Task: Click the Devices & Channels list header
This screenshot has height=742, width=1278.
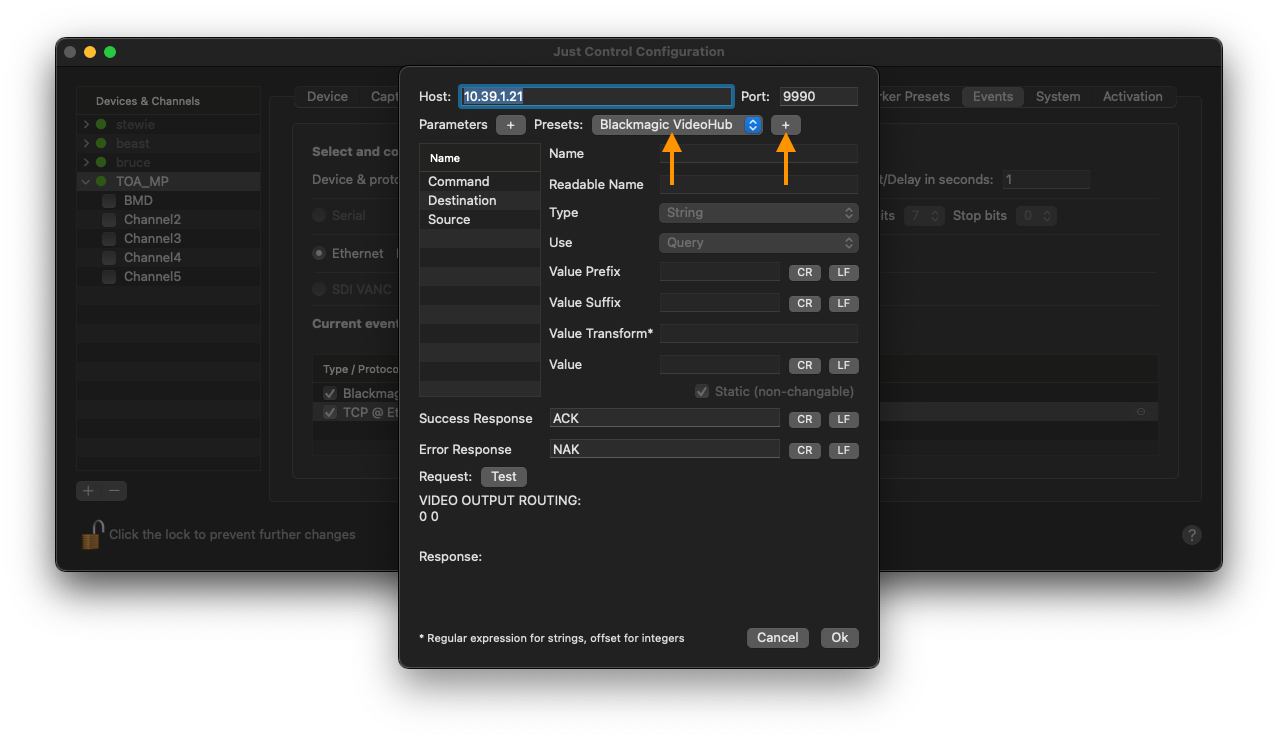Action: click(x=168, y=101)
